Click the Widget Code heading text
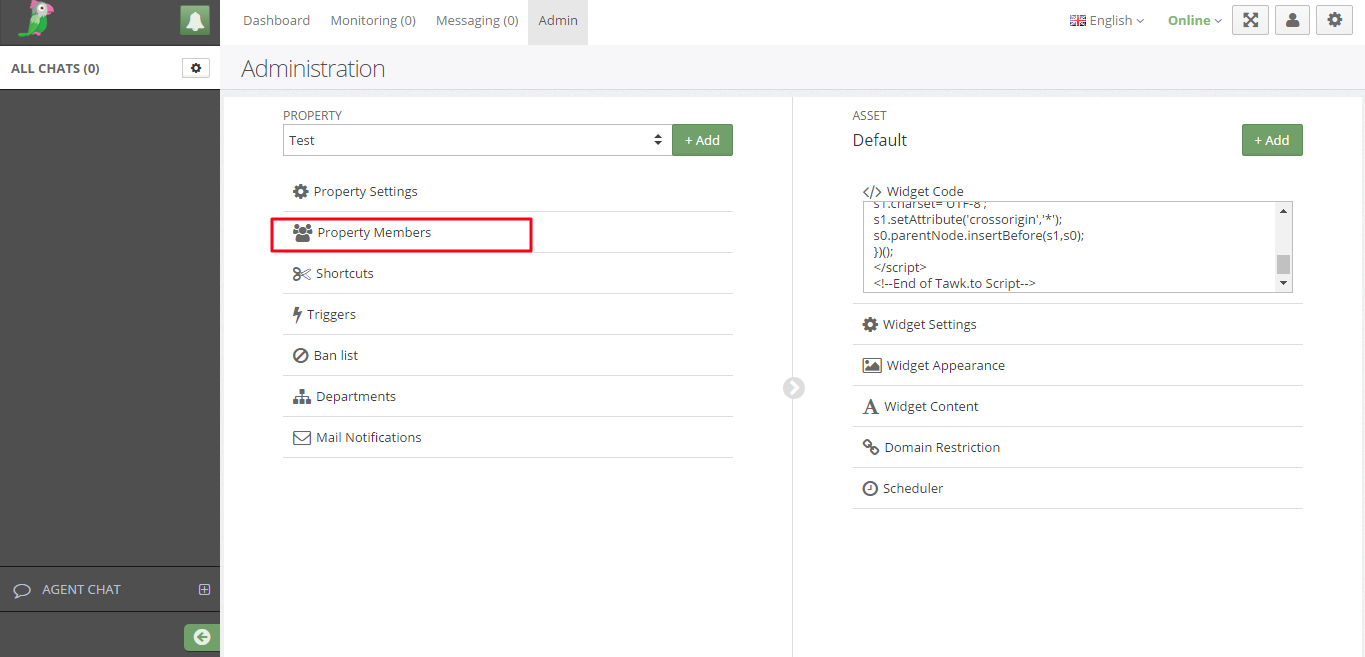Screen dimensions: 1365x657 pyautogui.click(x=925, y=191)
